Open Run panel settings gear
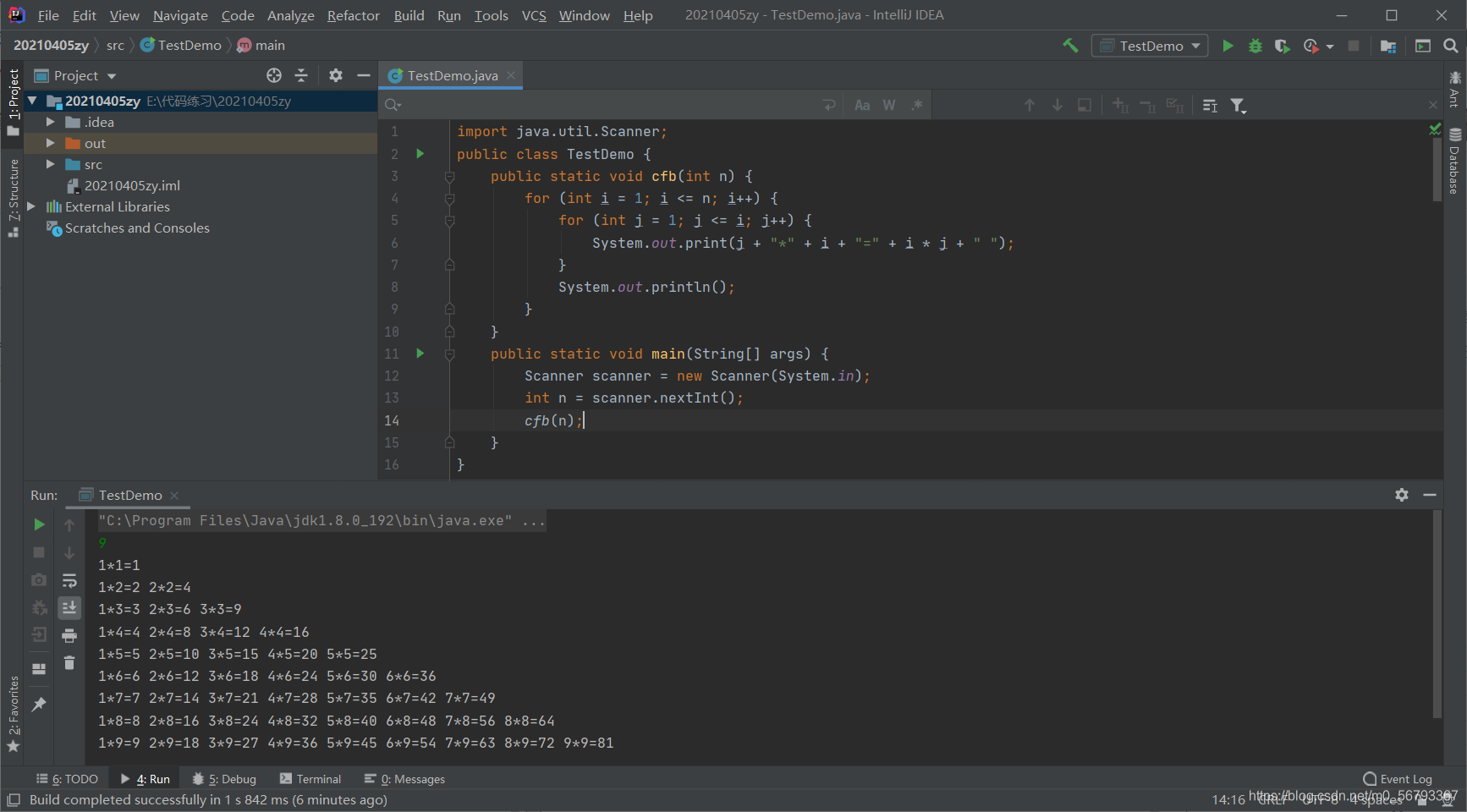This screenshot has height=812, width=1467. point(1402,495)
